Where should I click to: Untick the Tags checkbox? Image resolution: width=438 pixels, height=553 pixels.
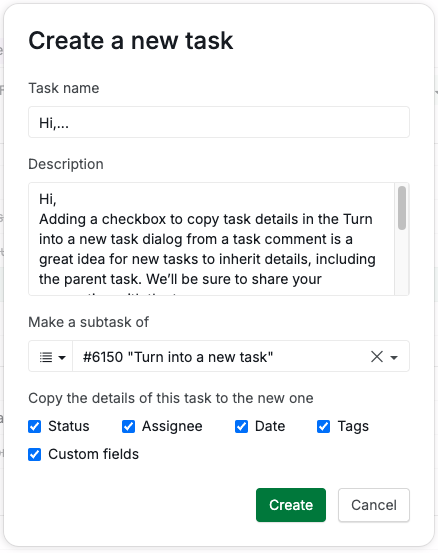[x=323, y=426]
